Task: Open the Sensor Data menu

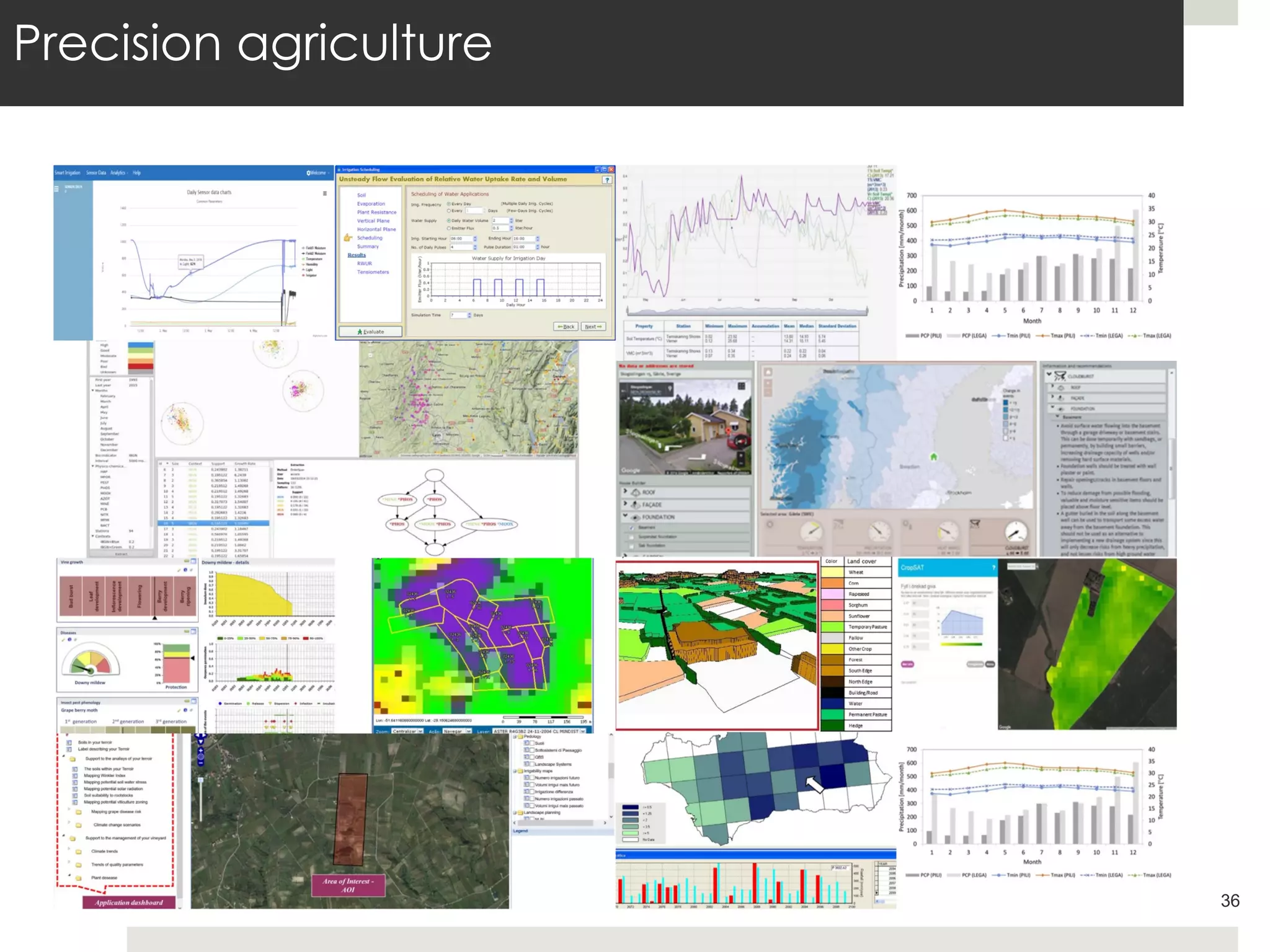Action: [95, 173]
